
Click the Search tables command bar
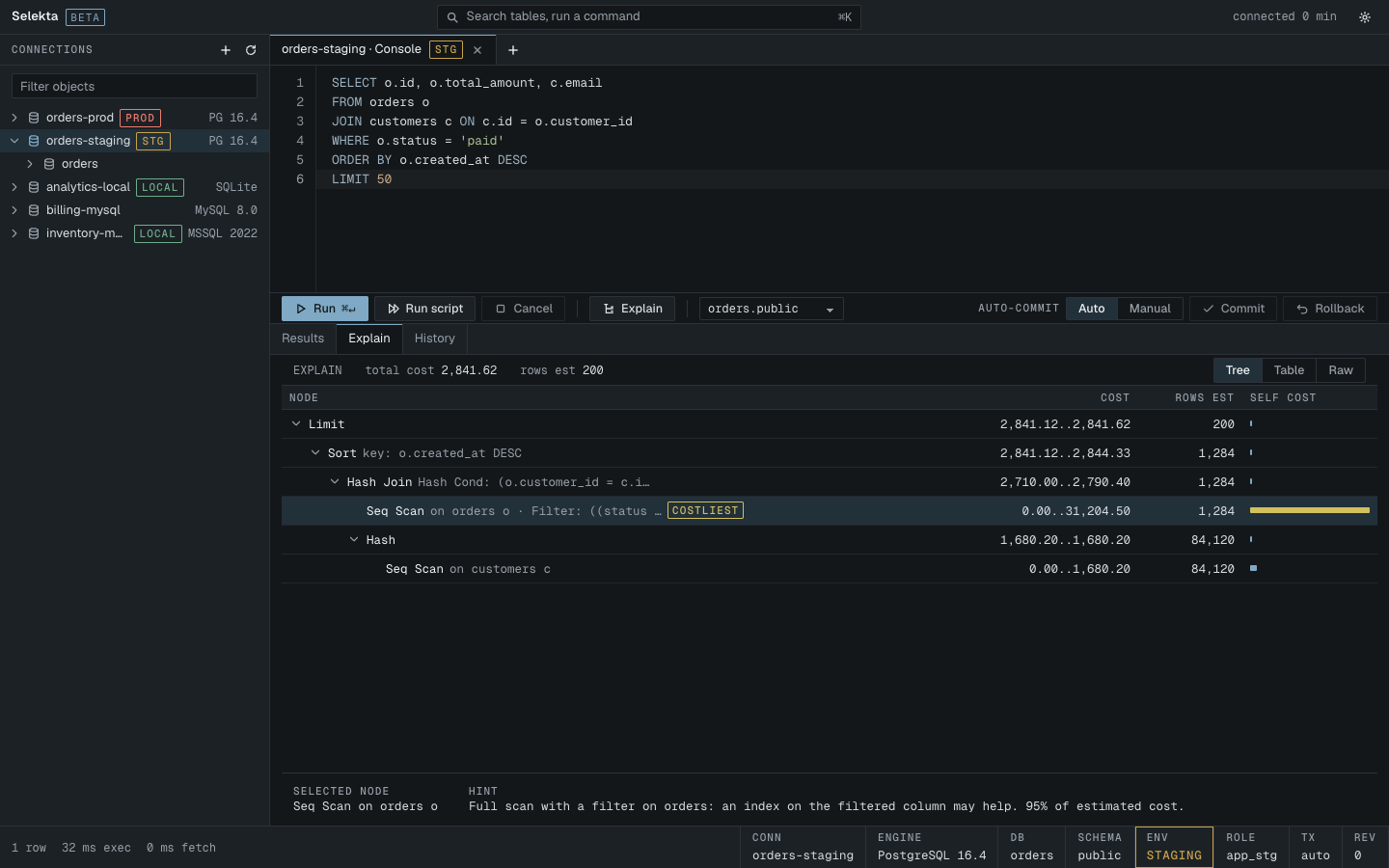649,16
